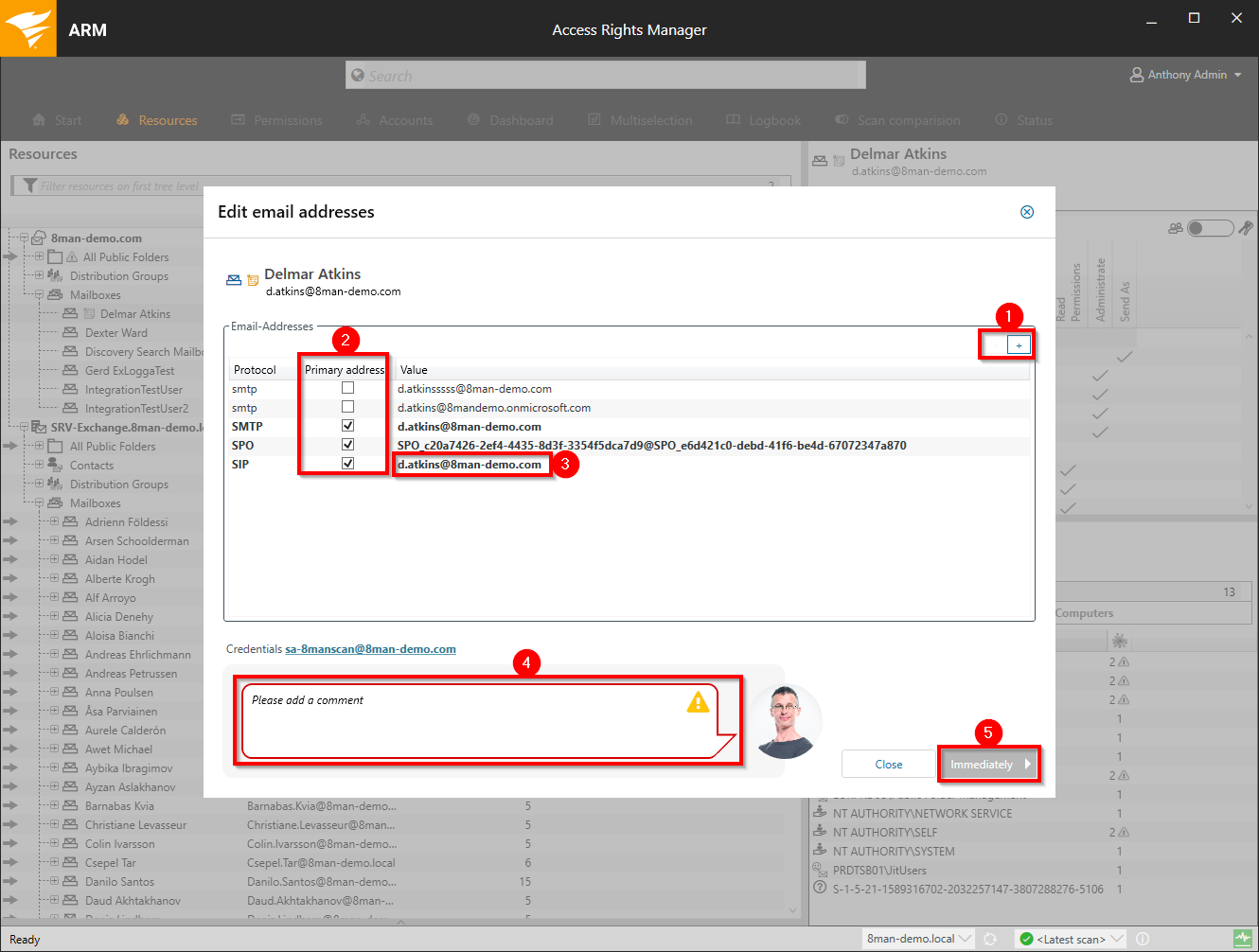Click the 8man-demo.com domain icon in the tree

click(x=39, y=238)
